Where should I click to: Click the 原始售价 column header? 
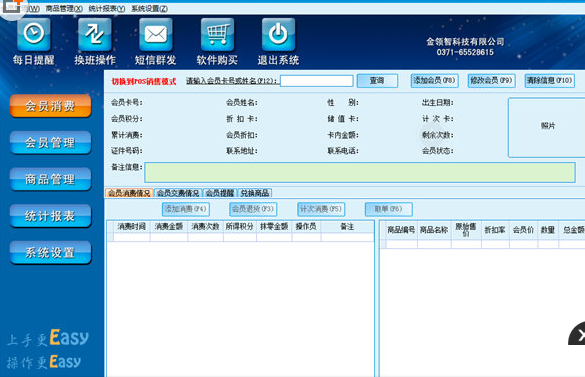coord(466,230)
